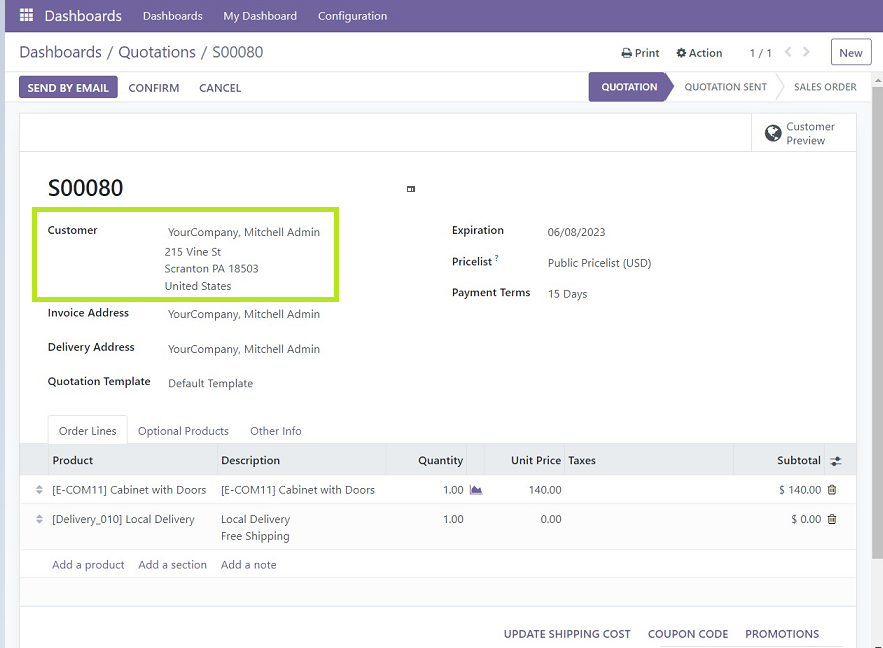Click the Taxes column header
This screenshot has height=648, width=883.
point(582,461)
